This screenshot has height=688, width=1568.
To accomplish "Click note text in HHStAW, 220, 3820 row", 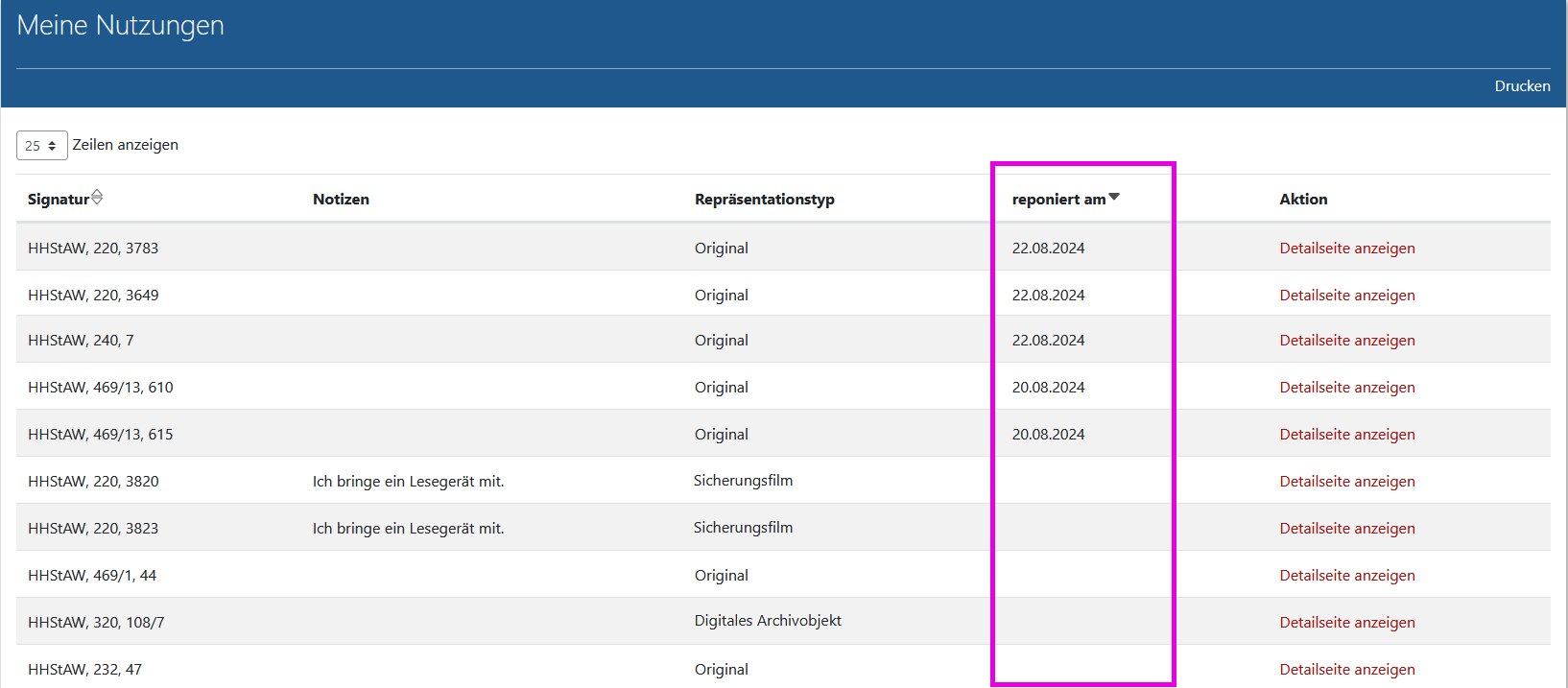I will [408, 482].
